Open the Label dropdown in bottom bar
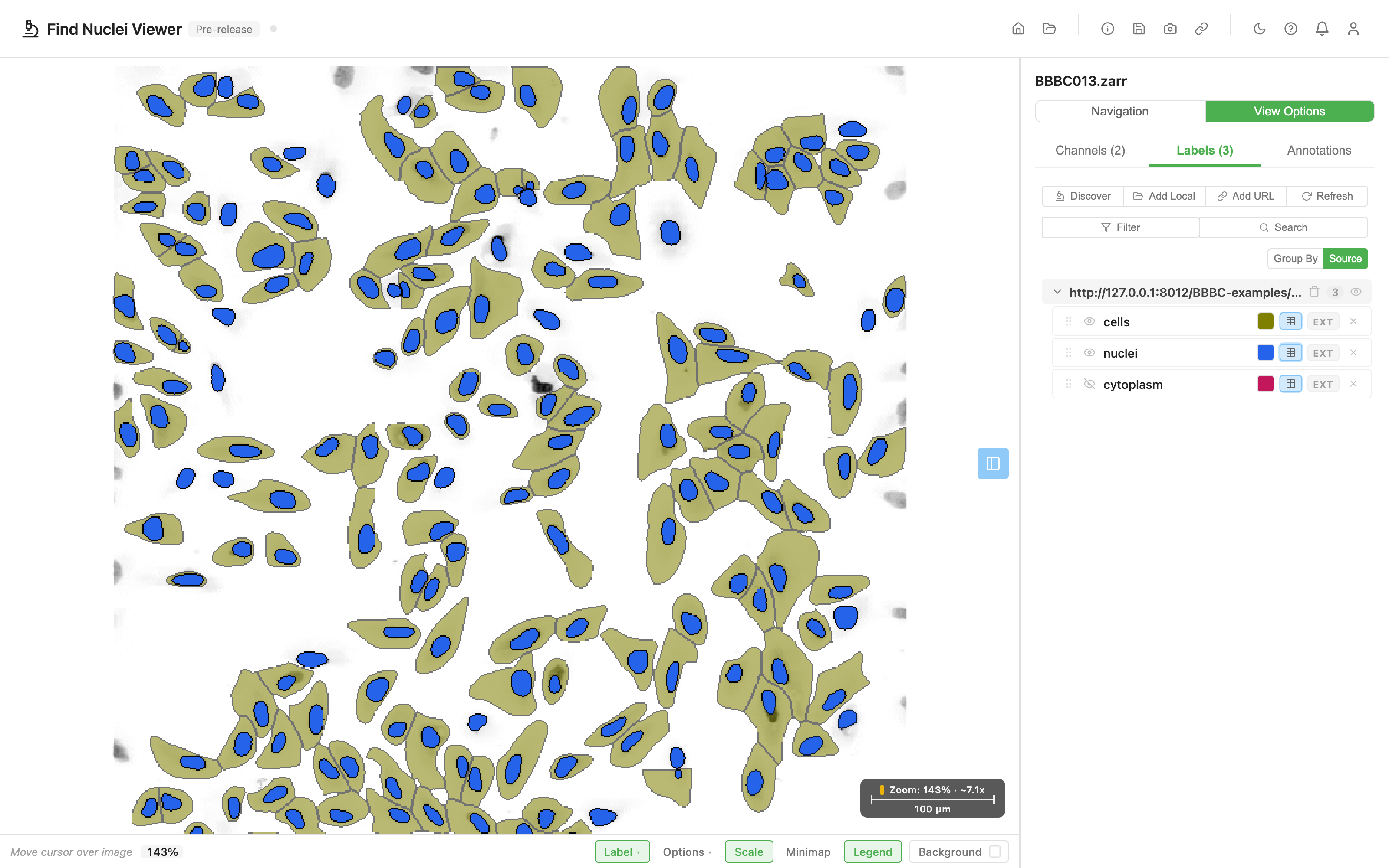This screenshot has height=868, width=1389. click(x=622, y=852)
